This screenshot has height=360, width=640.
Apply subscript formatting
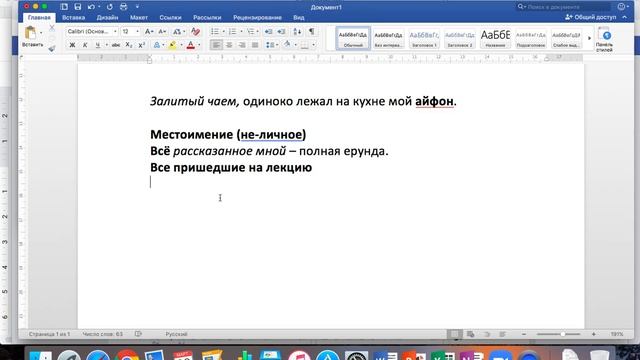click(129, 45)
